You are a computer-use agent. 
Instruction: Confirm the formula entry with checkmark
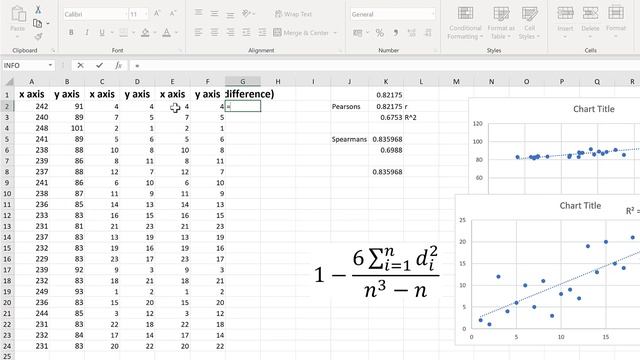click(x=99, y=65)
